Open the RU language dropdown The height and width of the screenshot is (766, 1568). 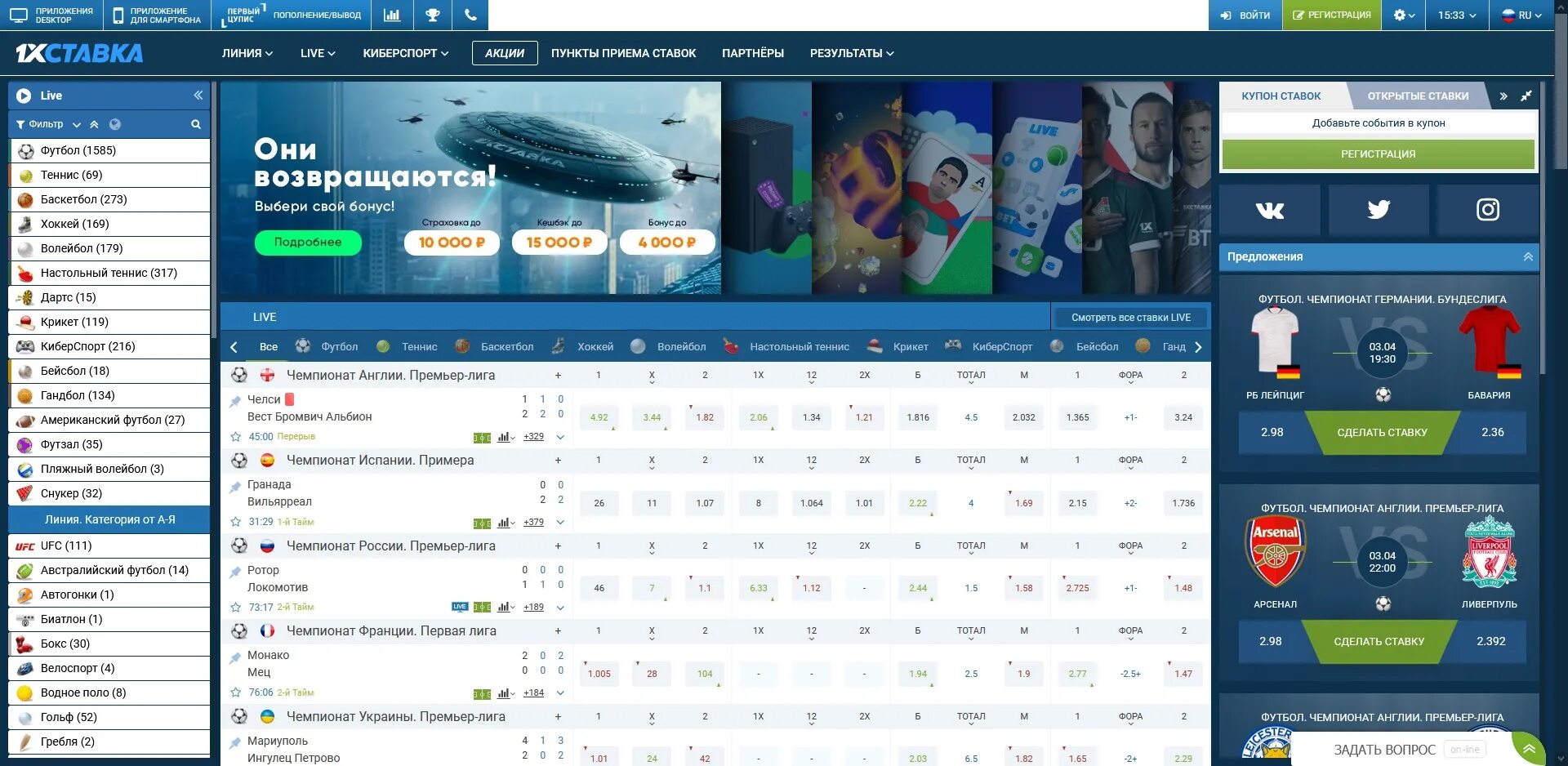coord(1521,15)
